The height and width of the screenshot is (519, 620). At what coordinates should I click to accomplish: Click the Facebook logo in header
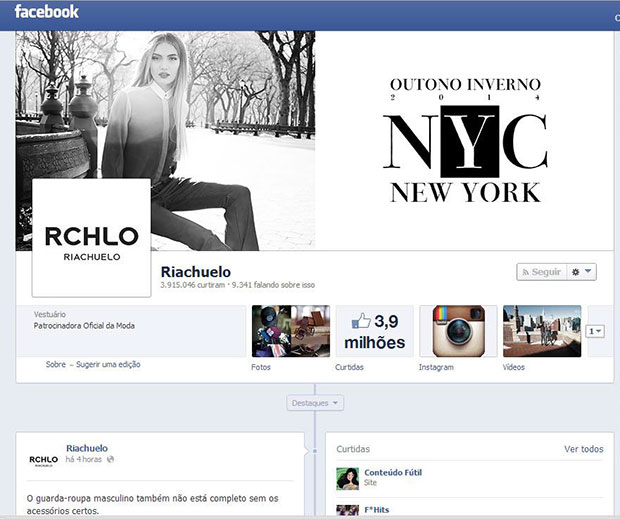pyautogui.click(x=47, y=11)
